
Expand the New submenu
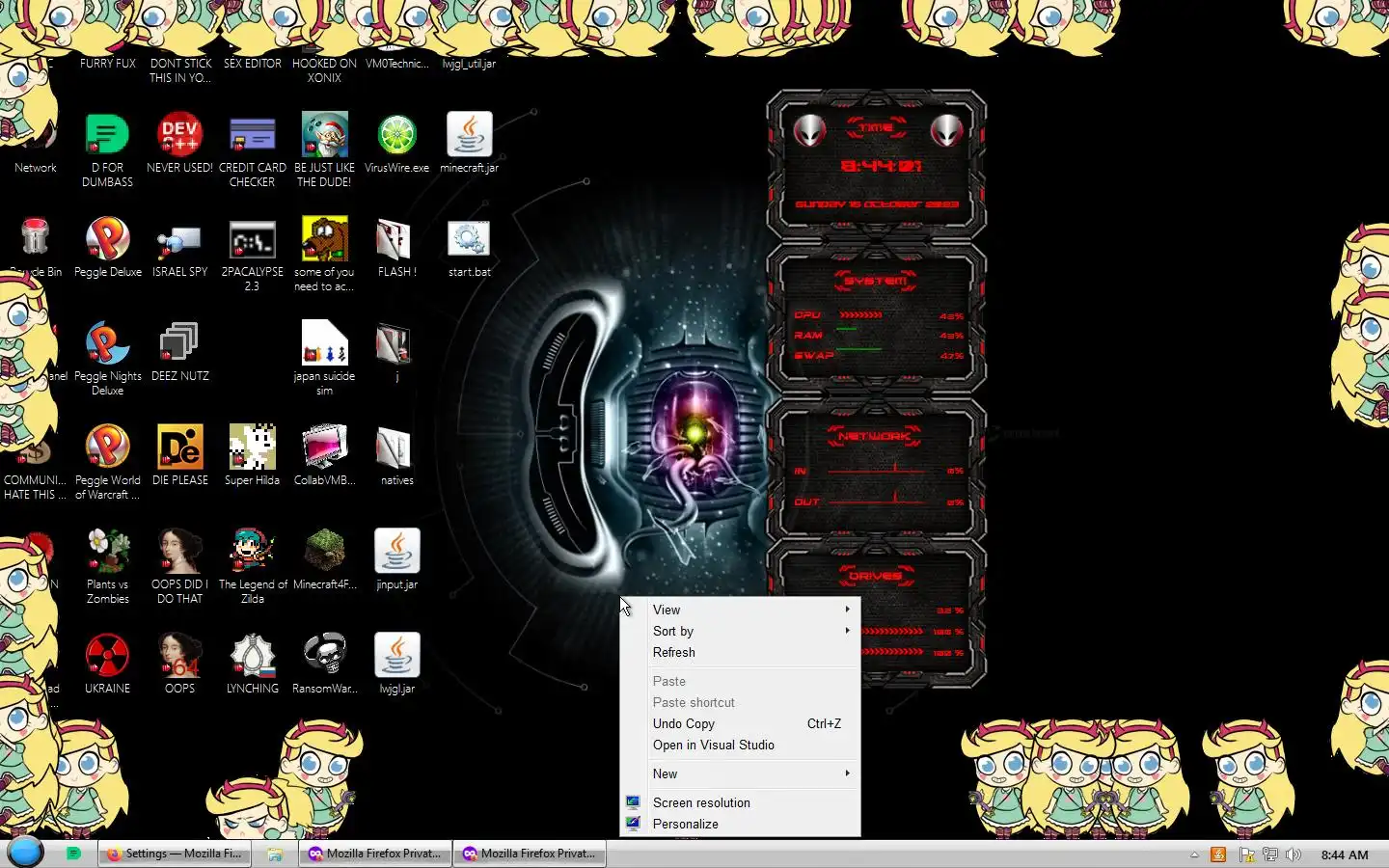pos(740,773)
